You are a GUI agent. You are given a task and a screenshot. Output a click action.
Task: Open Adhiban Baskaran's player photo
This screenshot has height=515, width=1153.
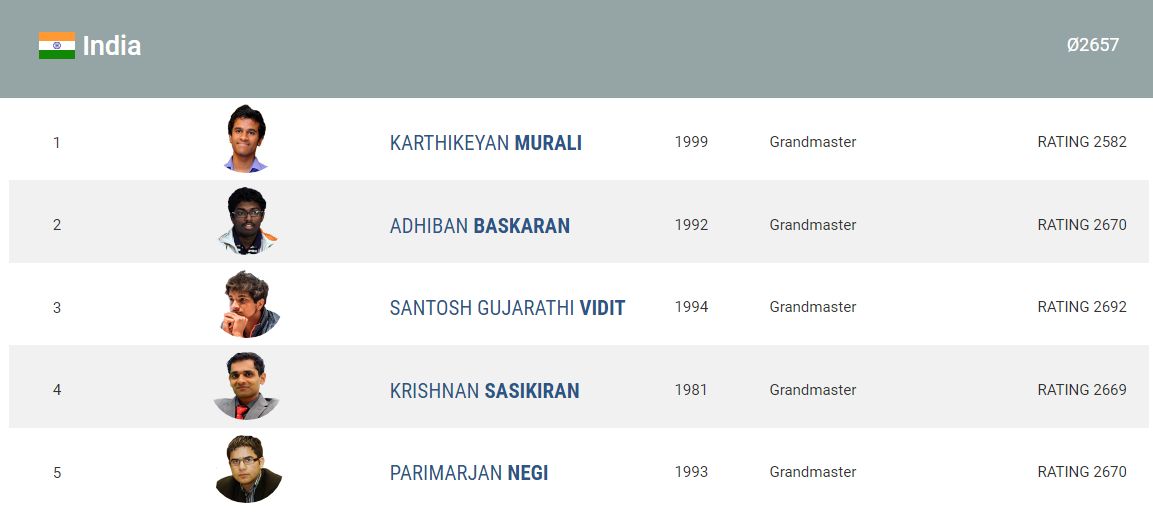(247, 222)
